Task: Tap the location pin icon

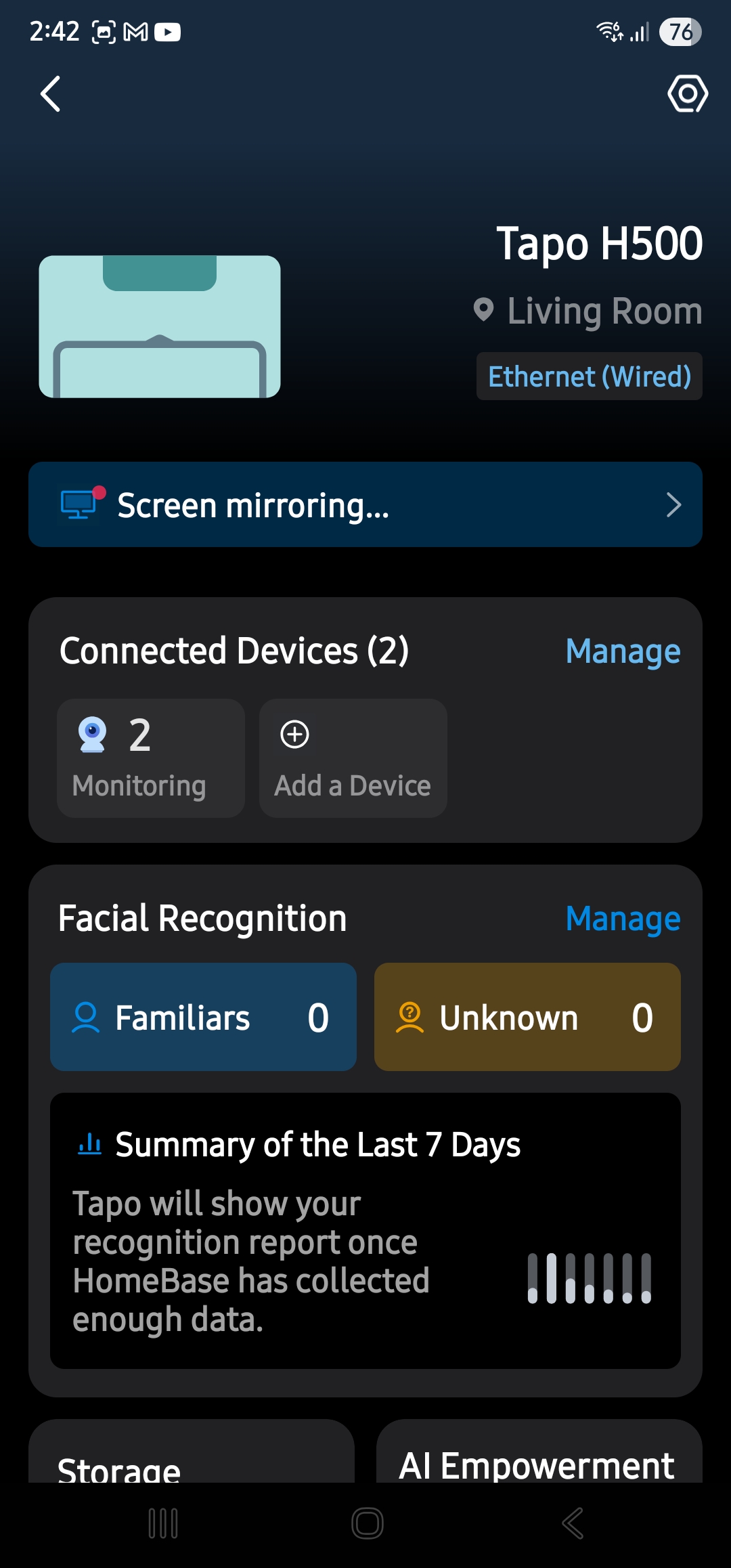Action: (x=483, y=311)
